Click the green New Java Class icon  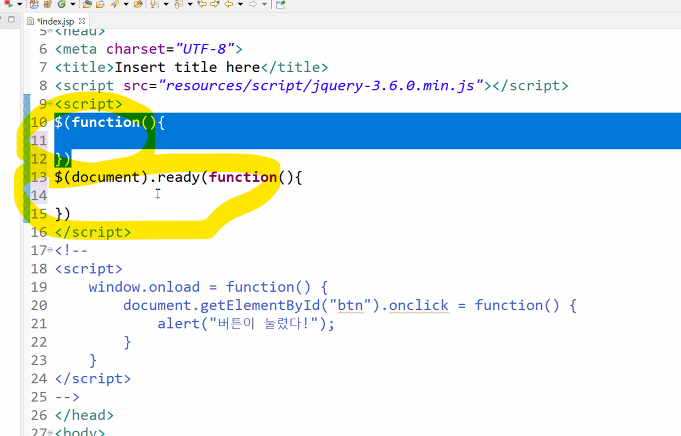pos(62,4)
